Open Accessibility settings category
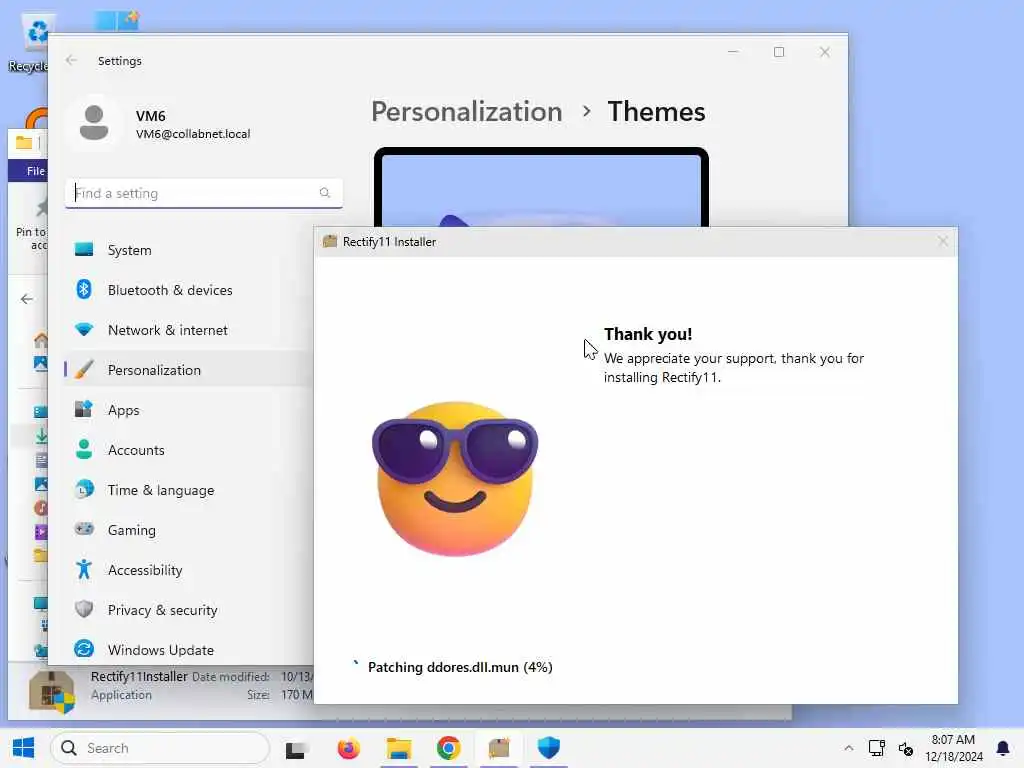 pyautogui.click(x=189, y=569)
